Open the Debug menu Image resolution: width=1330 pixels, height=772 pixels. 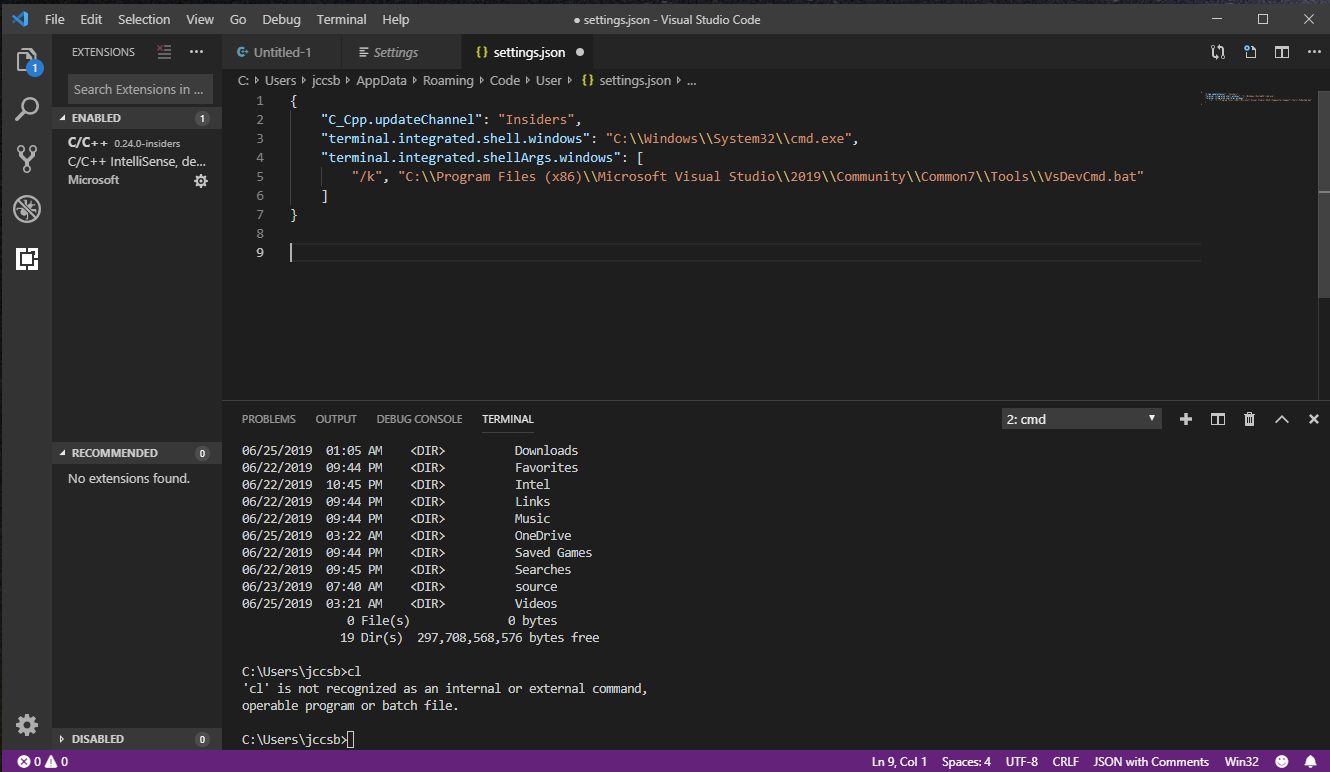(281, 19)
